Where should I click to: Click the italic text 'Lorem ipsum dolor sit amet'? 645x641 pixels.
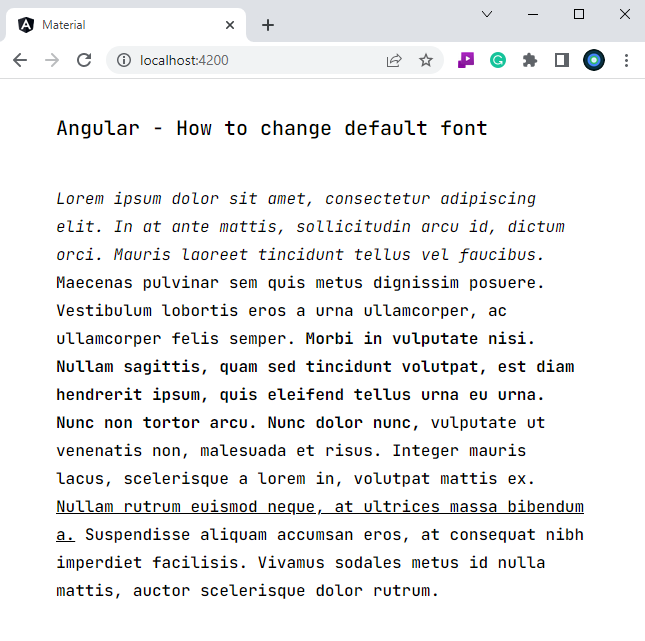[x=181, y=199]
